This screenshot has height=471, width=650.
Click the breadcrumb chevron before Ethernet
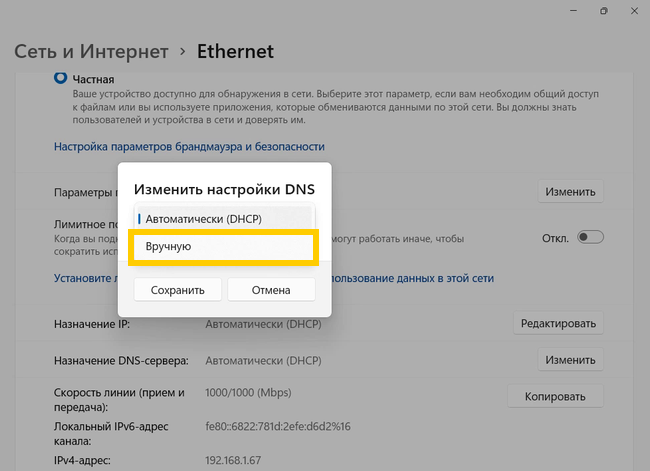pos(182,52)
